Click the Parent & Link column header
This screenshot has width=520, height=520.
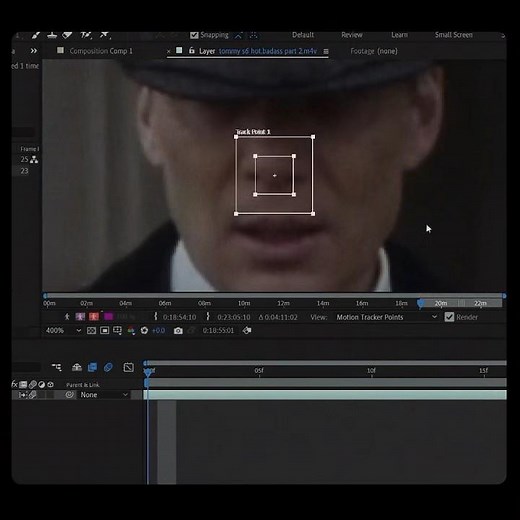pyautogui.click(x=83, y=385)
